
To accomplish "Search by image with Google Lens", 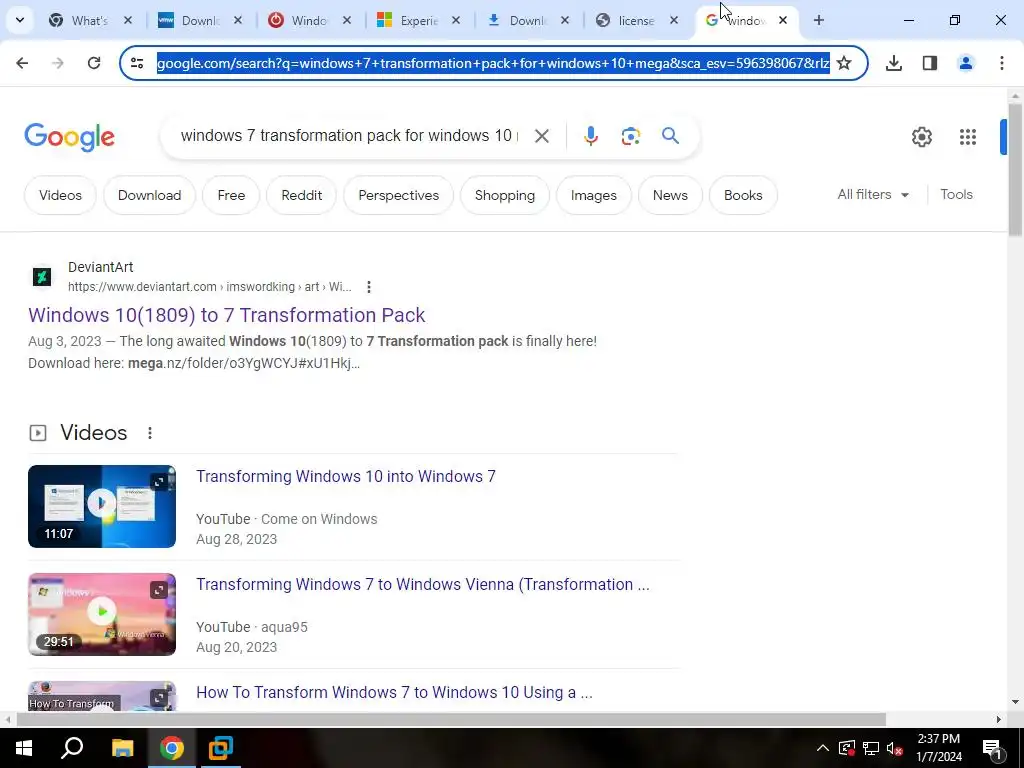I will [630, 136].
